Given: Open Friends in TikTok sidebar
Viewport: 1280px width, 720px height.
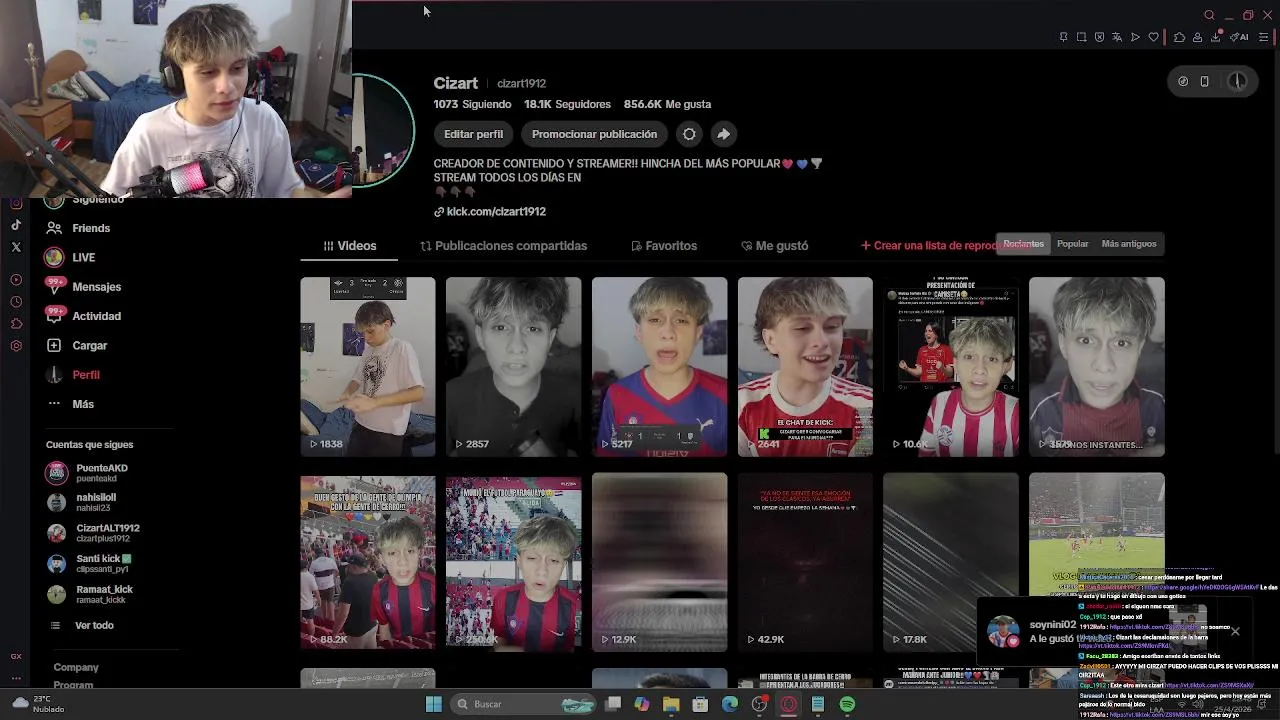Looking at the screenshot, I should point(78,228).
